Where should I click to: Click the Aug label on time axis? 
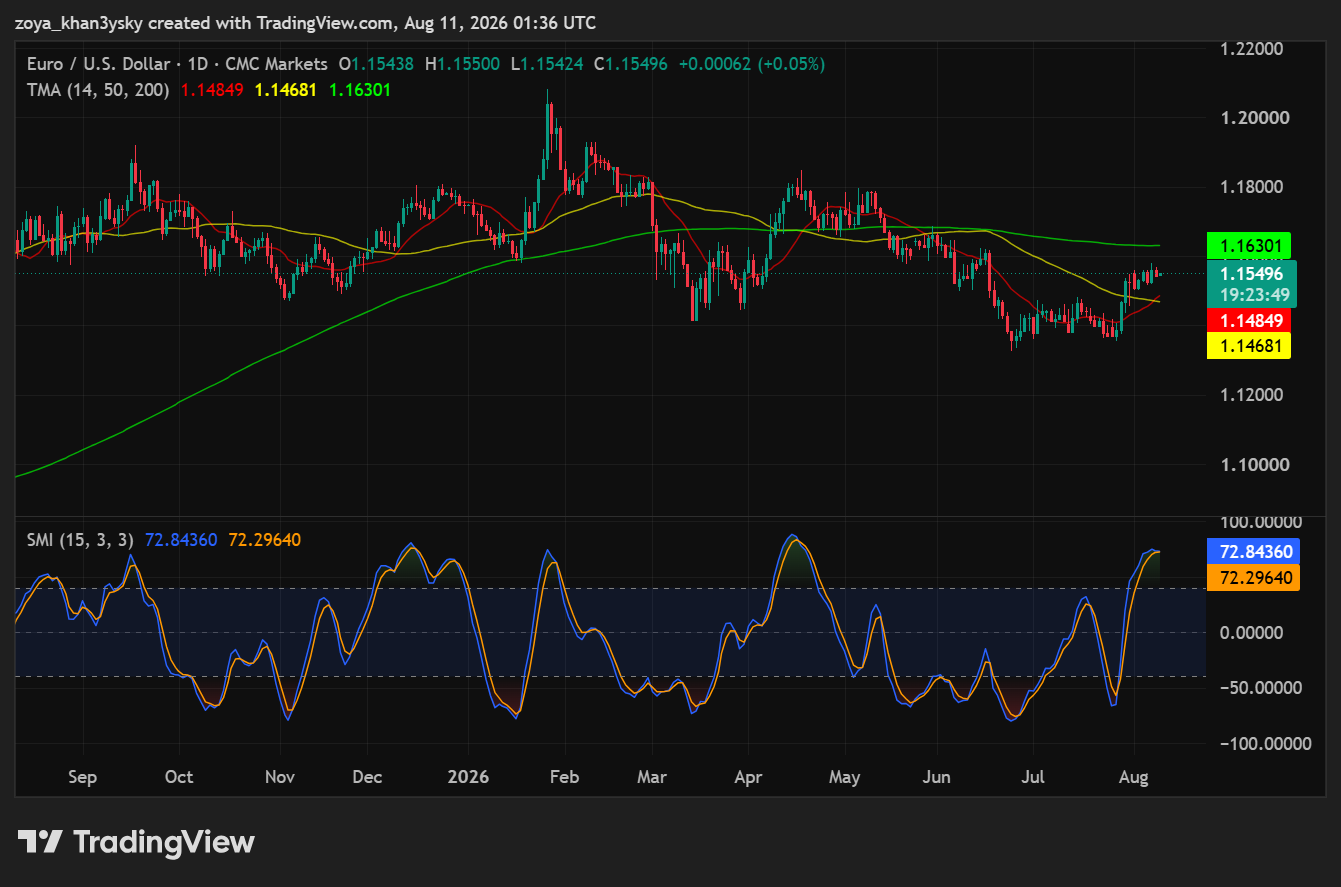[x=1134, y=777]
